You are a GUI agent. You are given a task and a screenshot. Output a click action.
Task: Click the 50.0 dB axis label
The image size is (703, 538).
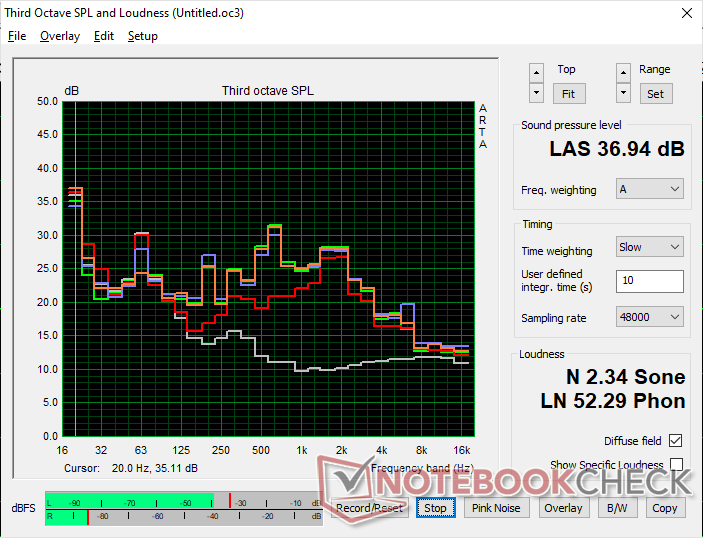48,101
